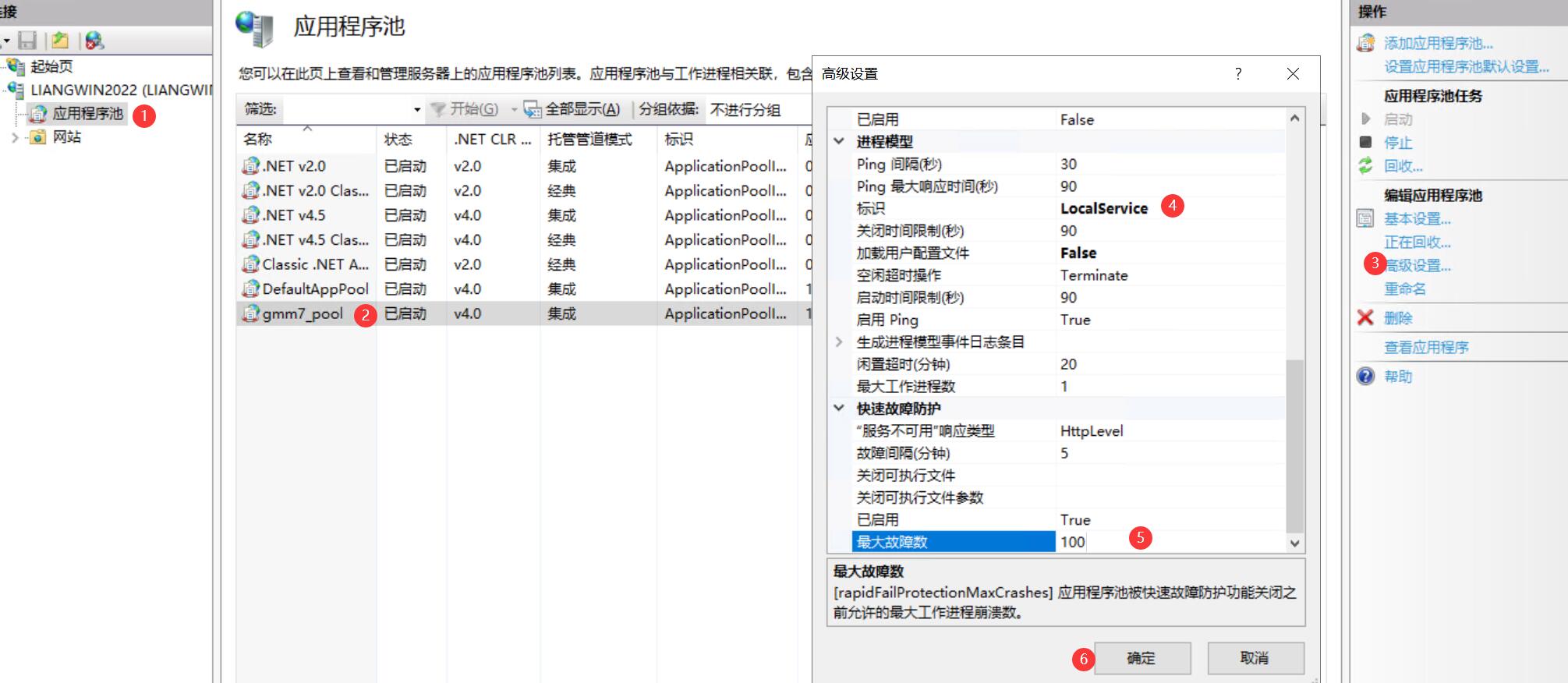Expand 生成进程模型事件日志条目 group
Image resolution: width=1568 pixels, height=683 pixels.
839,341
